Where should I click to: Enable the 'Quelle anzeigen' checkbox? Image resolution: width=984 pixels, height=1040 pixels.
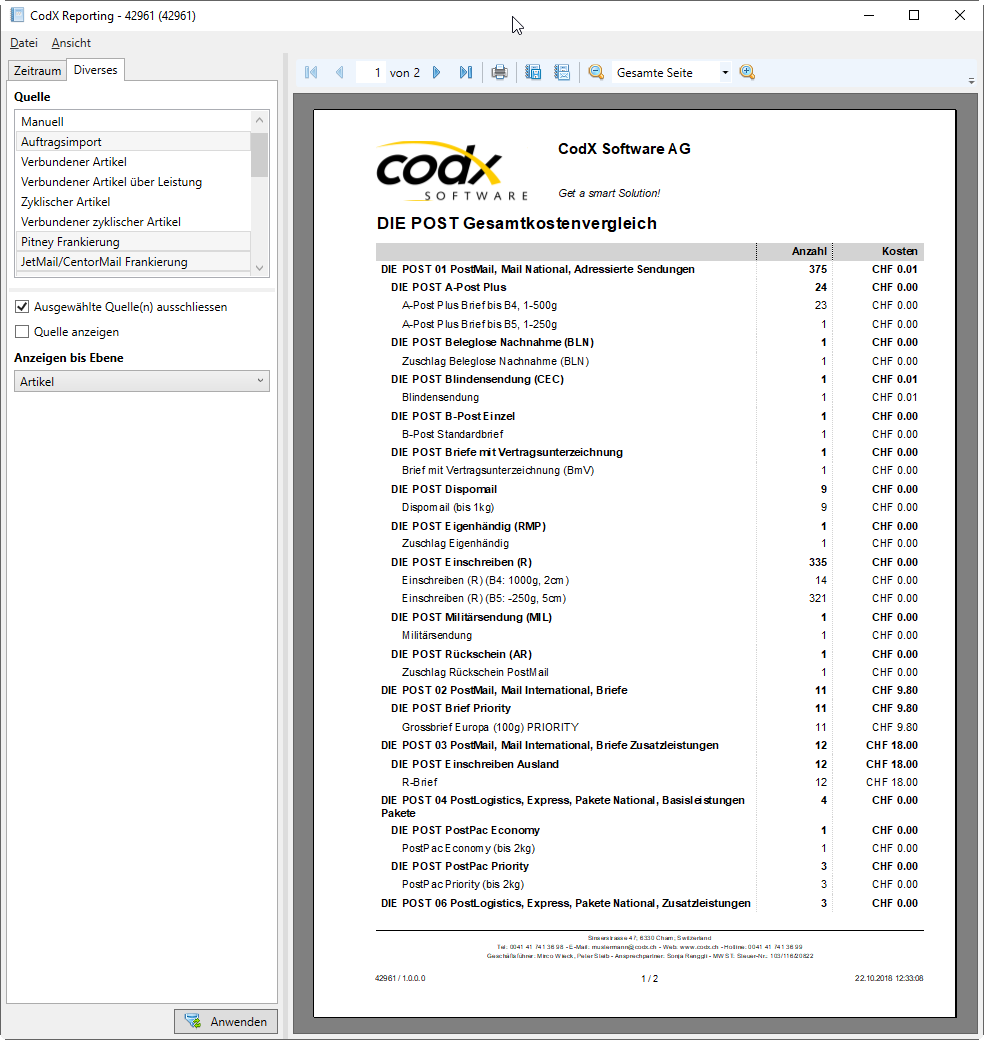coord(22,332)
